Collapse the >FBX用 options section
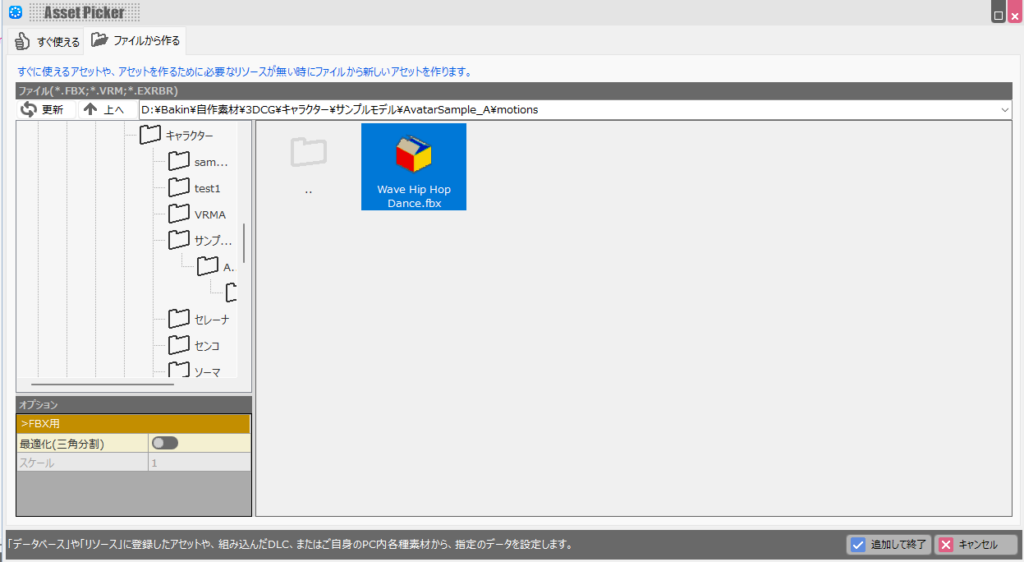This screenshot has height=562, width=1024. pos(133,424)
